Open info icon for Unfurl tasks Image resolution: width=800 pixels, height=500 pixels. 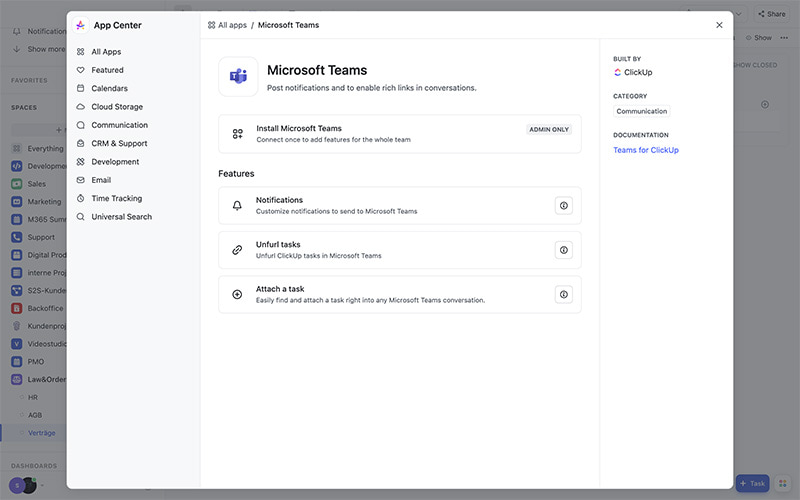coord(563,250)
